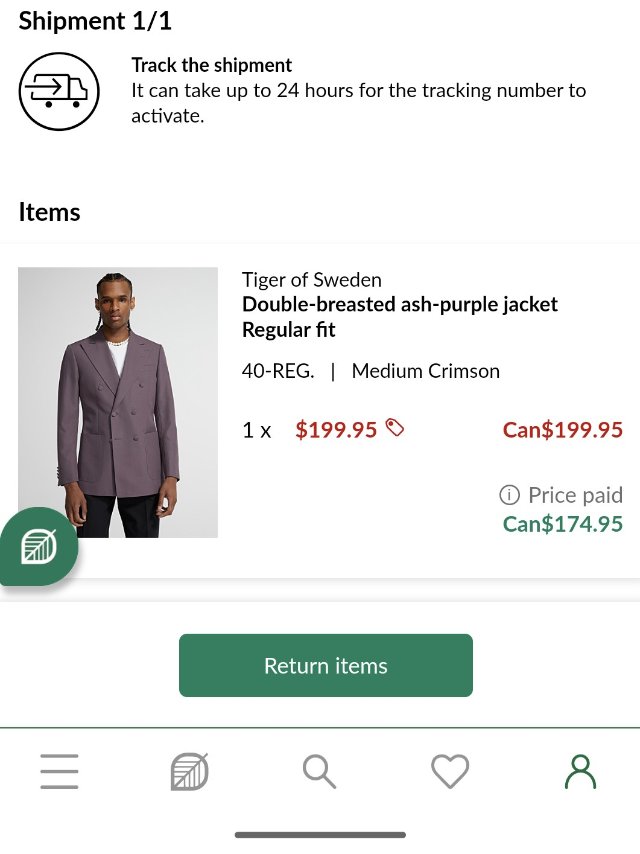Viewport: 640px width, 854px height.
Task: Open the account profile icon
Action: (x=580, y=772)
